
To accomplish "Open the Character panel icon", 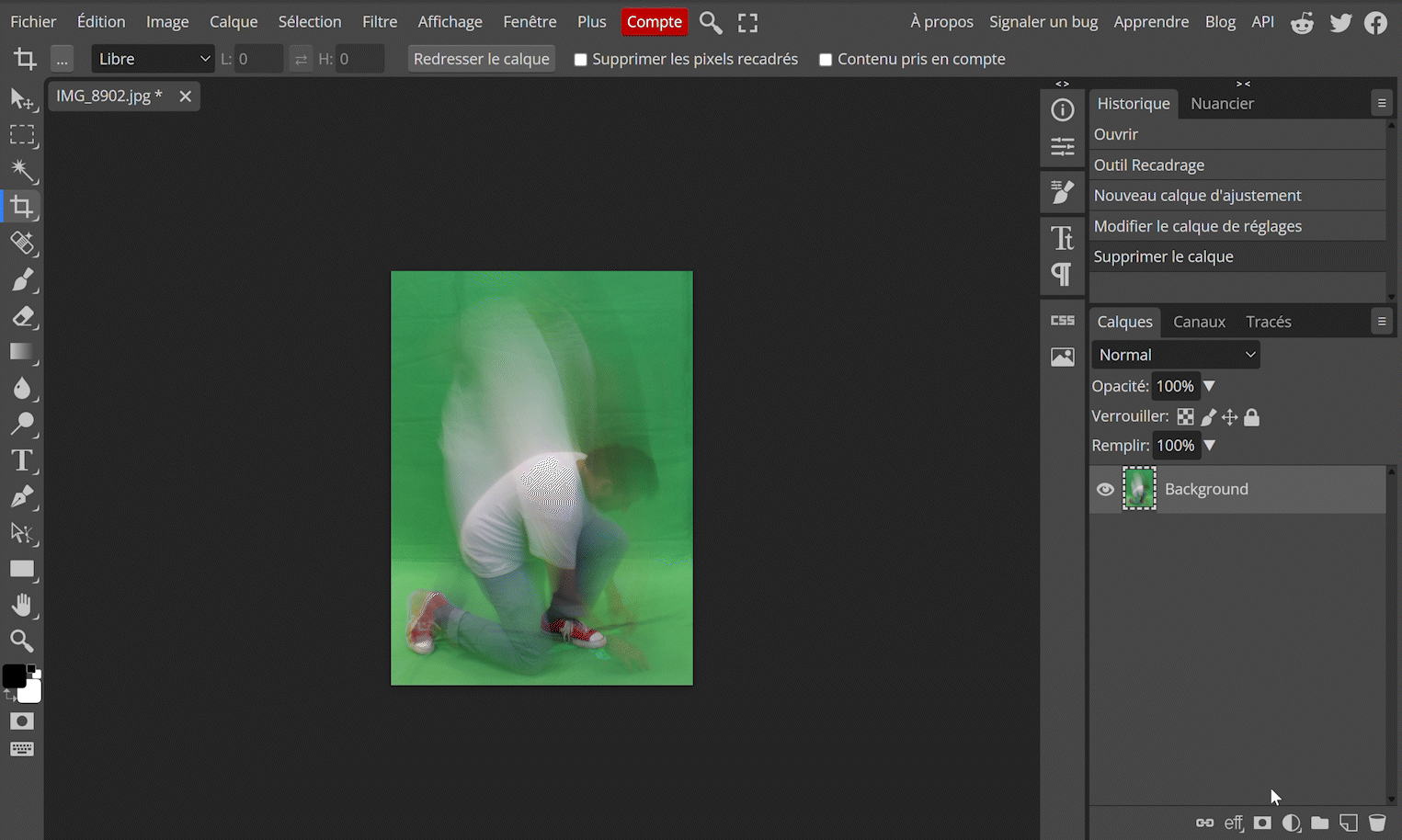I will [x=1063, y=238].
